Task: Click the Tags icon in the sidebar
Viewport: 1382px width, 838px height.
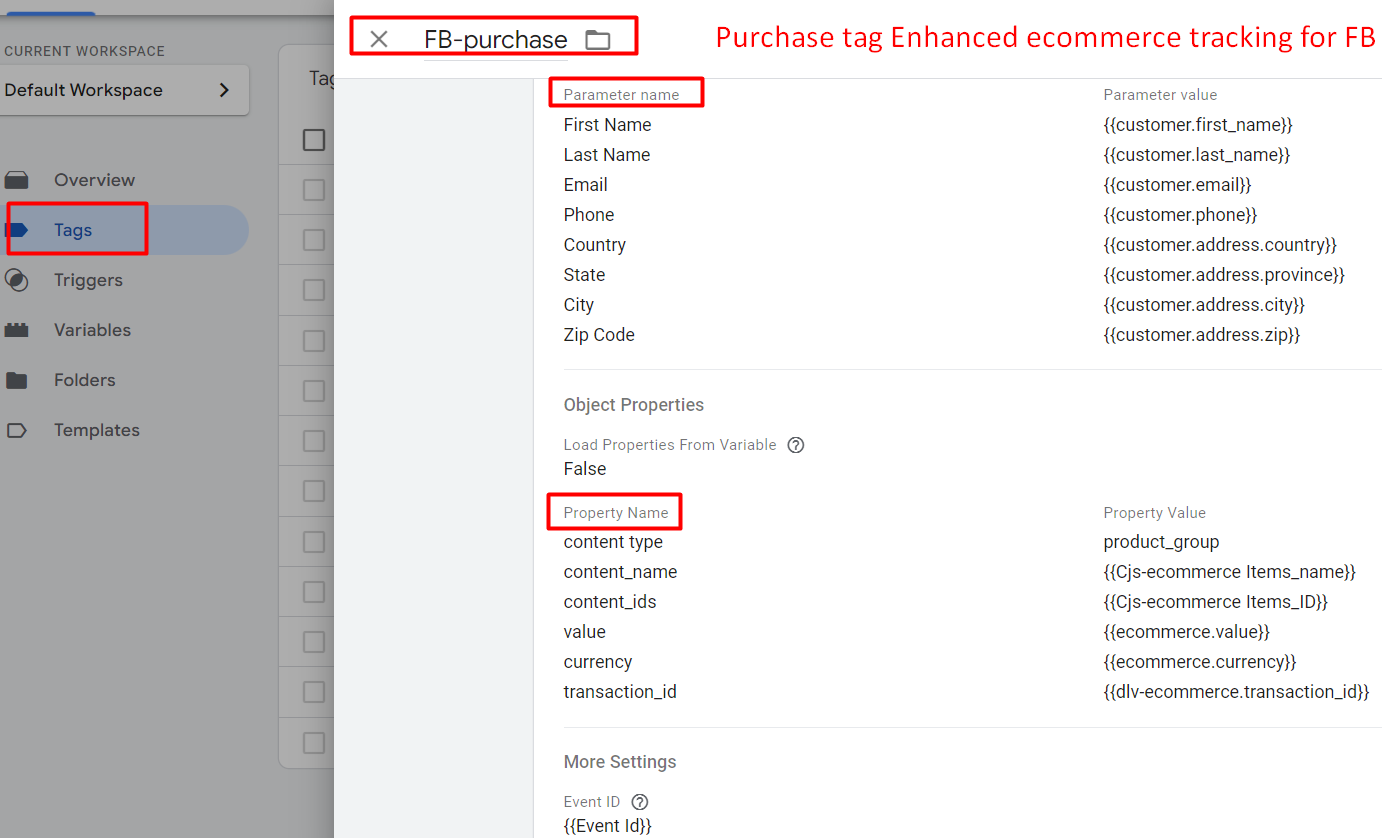Action: click(x=17, y=230)
